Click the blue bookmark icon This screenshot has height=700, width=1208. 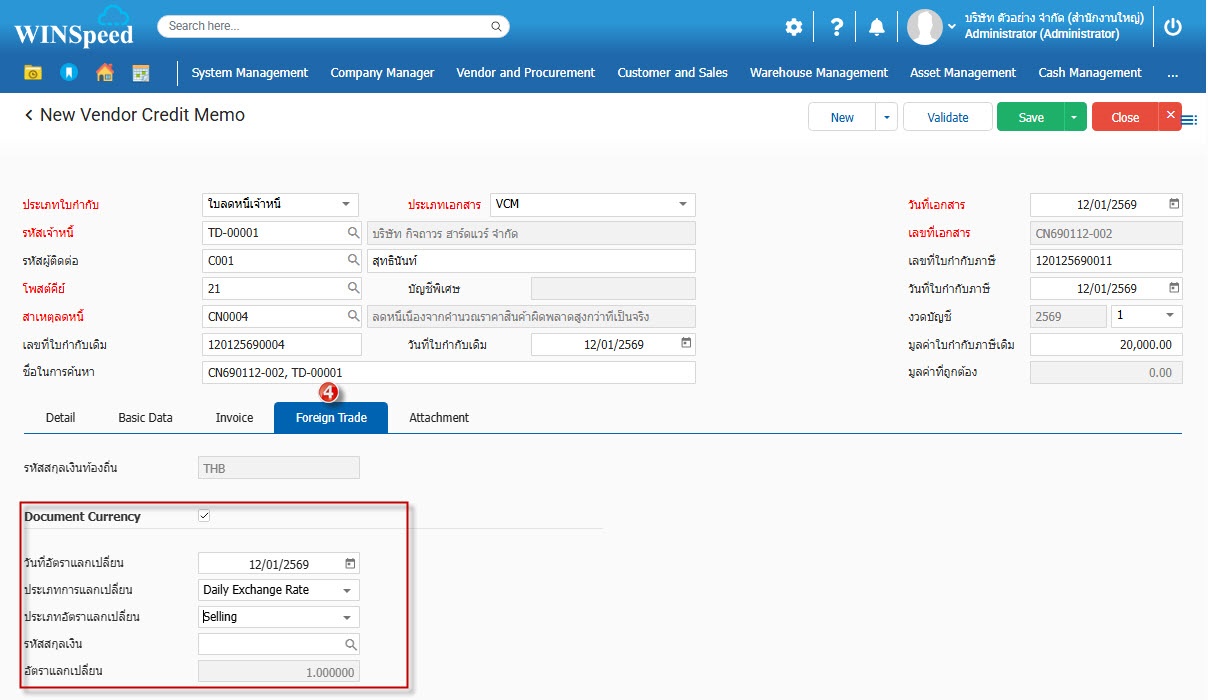[68, 73]
